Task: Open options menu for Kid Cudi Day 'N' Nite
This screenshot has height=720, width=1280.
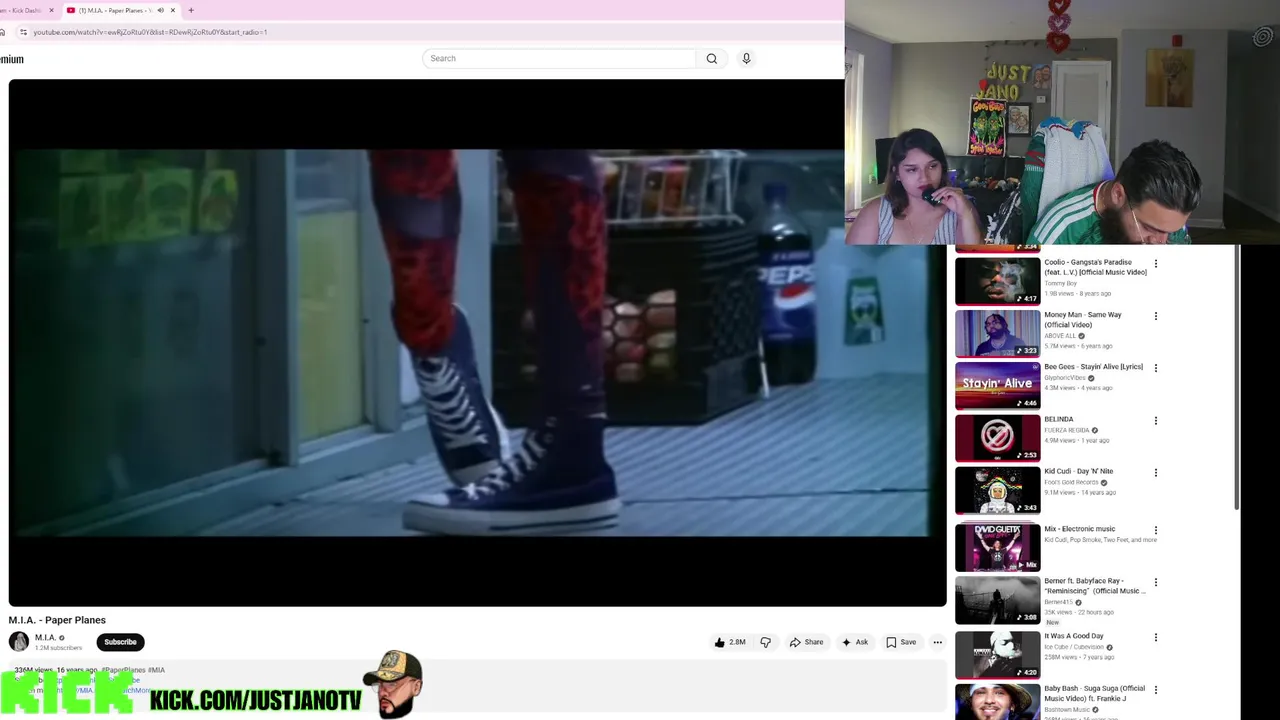Action: tap(1156, 473)
